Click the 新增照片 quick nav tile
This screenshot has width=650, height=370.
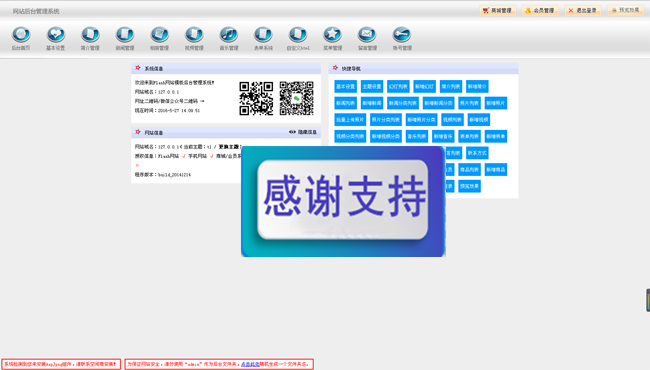click(x=496, y=103)
